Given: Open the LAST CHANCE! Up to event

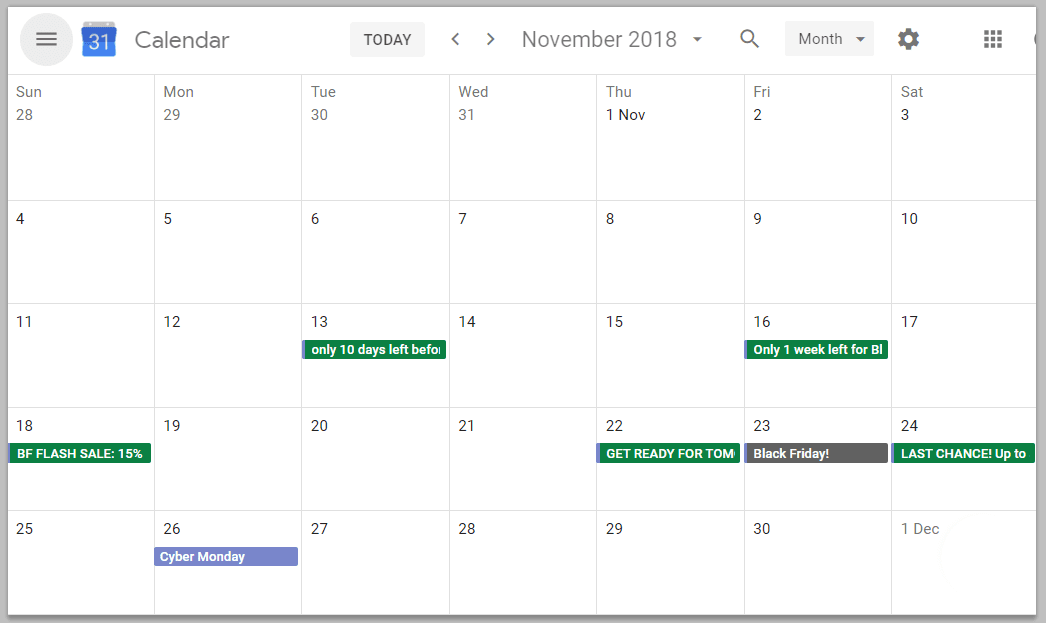Looking at the screenshot, I should pos(963,454).
